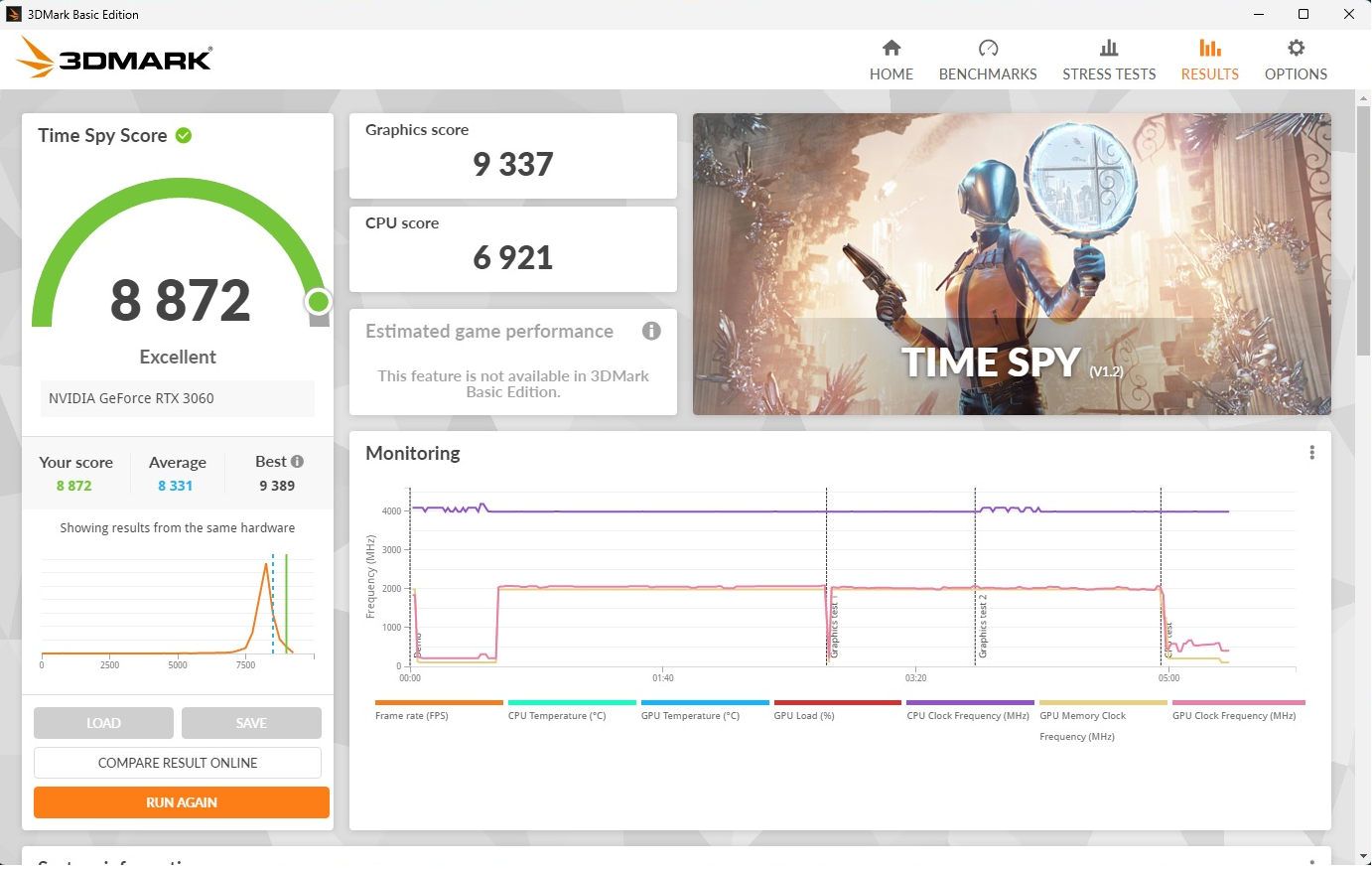The image size is (1372, 869).
Task: Switch to the Results tab
Action: tap(1209, 60)
